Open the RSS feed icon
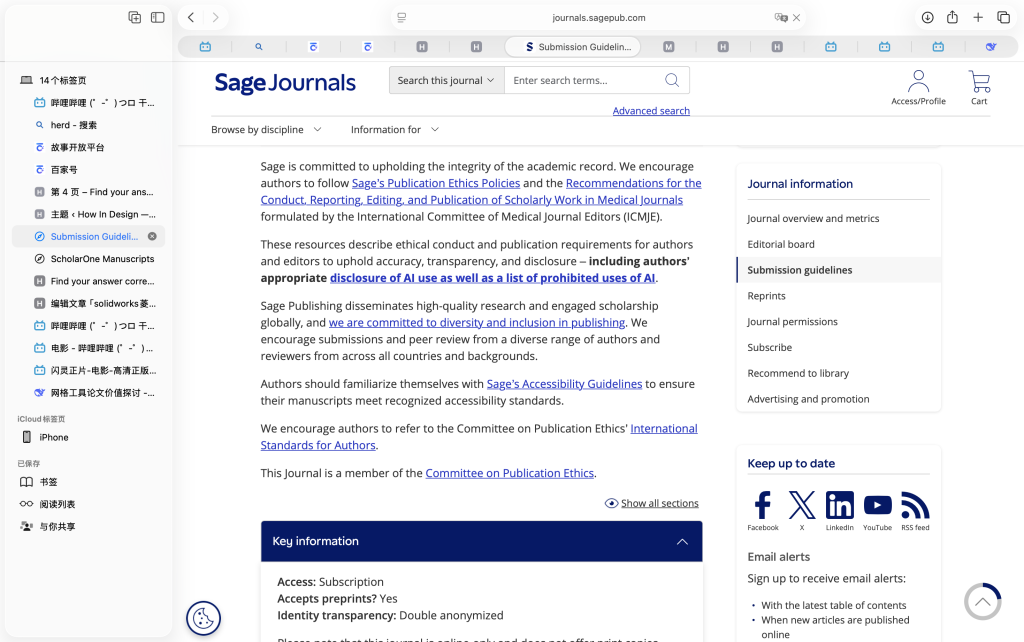 tap(915, 506)
